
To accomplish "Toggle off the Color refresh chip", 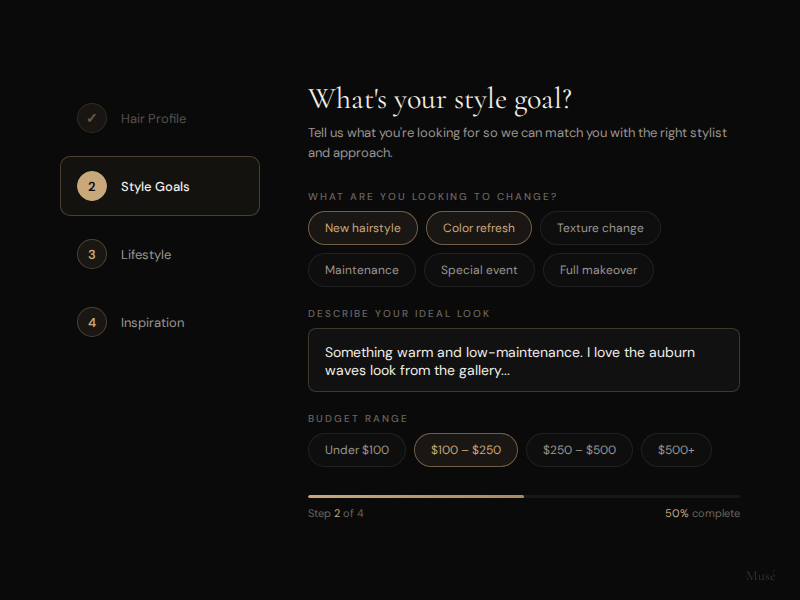I will point(479,228).
